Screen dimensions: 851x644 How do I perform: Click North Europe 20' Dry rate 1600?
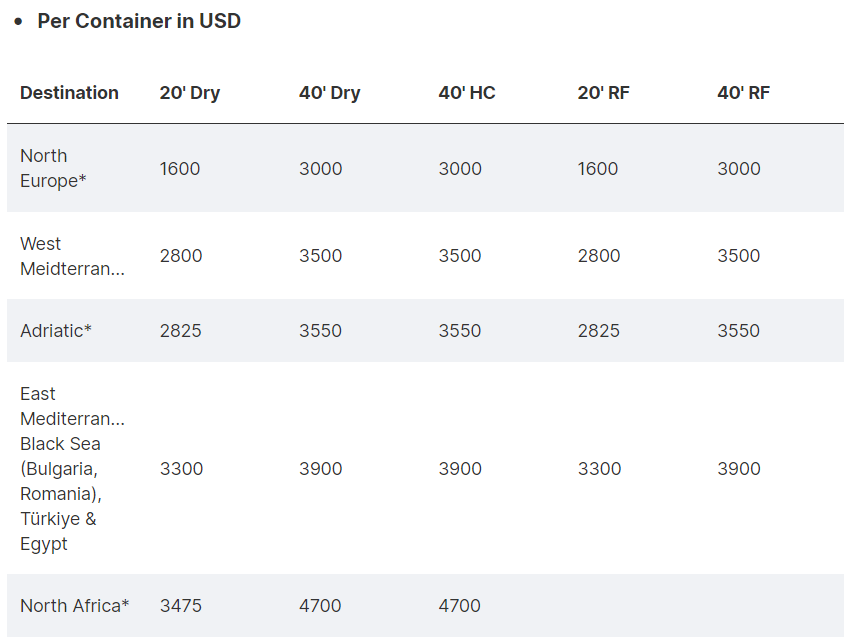pos(180,169)
